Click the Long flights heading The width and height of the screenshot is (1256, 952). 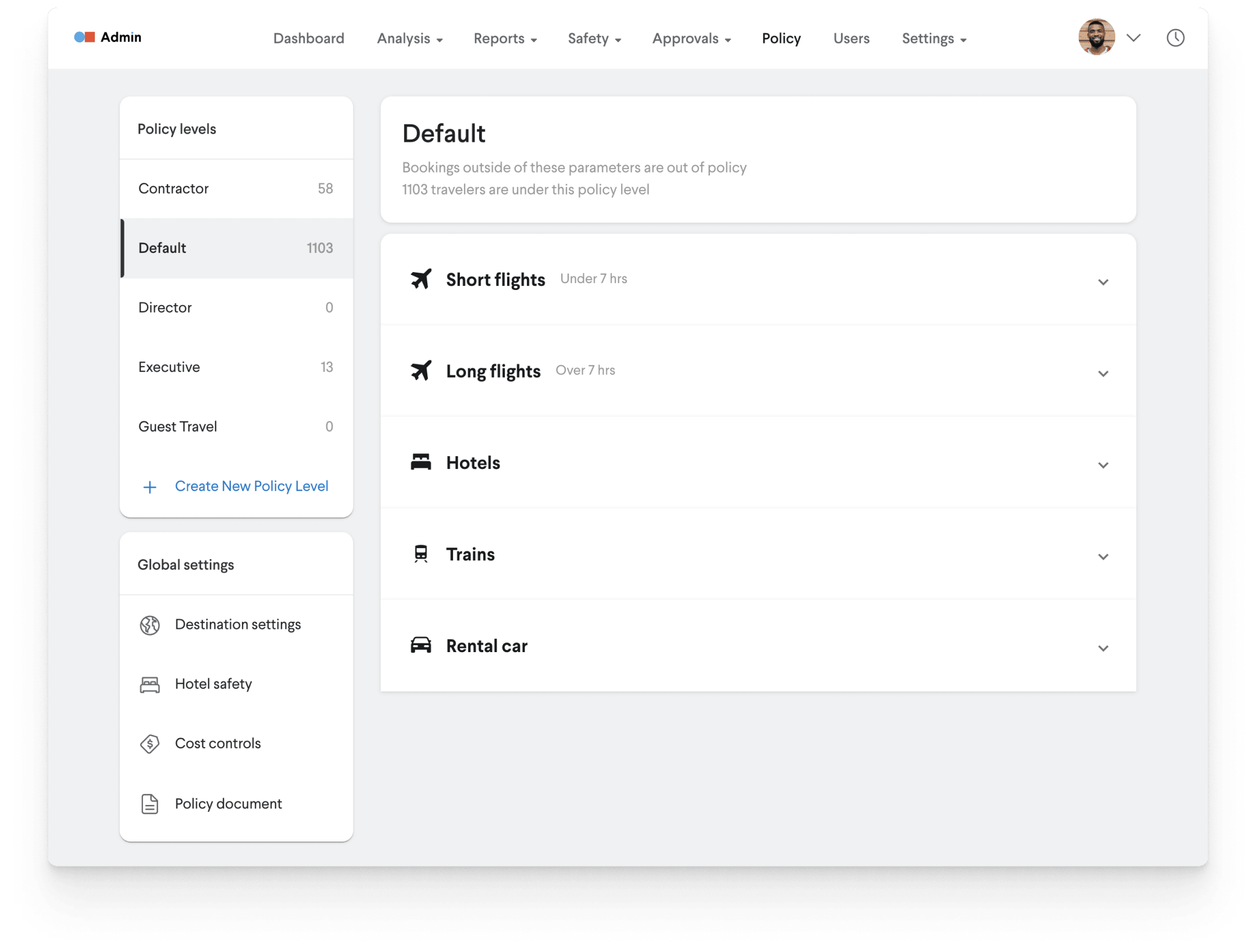point(493,371)
